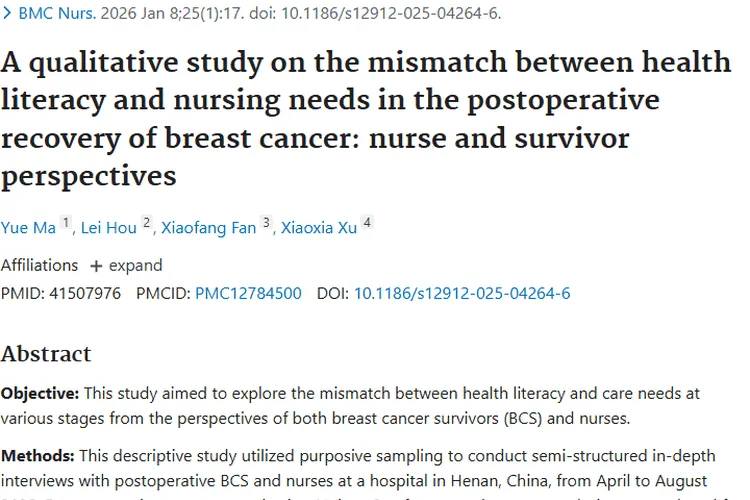
Task: Click the article title heading
Action: (x=366, y=119)
